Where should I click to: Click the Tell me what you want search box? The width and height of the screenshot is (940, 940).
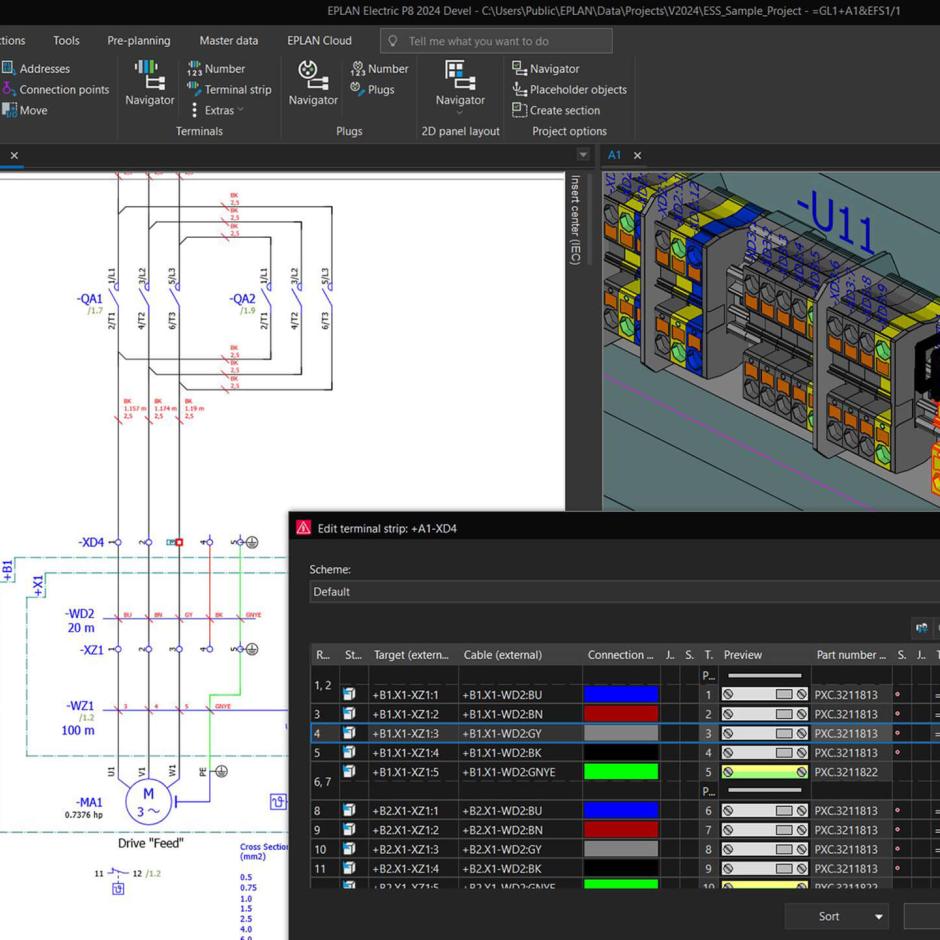[x=496, y=41]
